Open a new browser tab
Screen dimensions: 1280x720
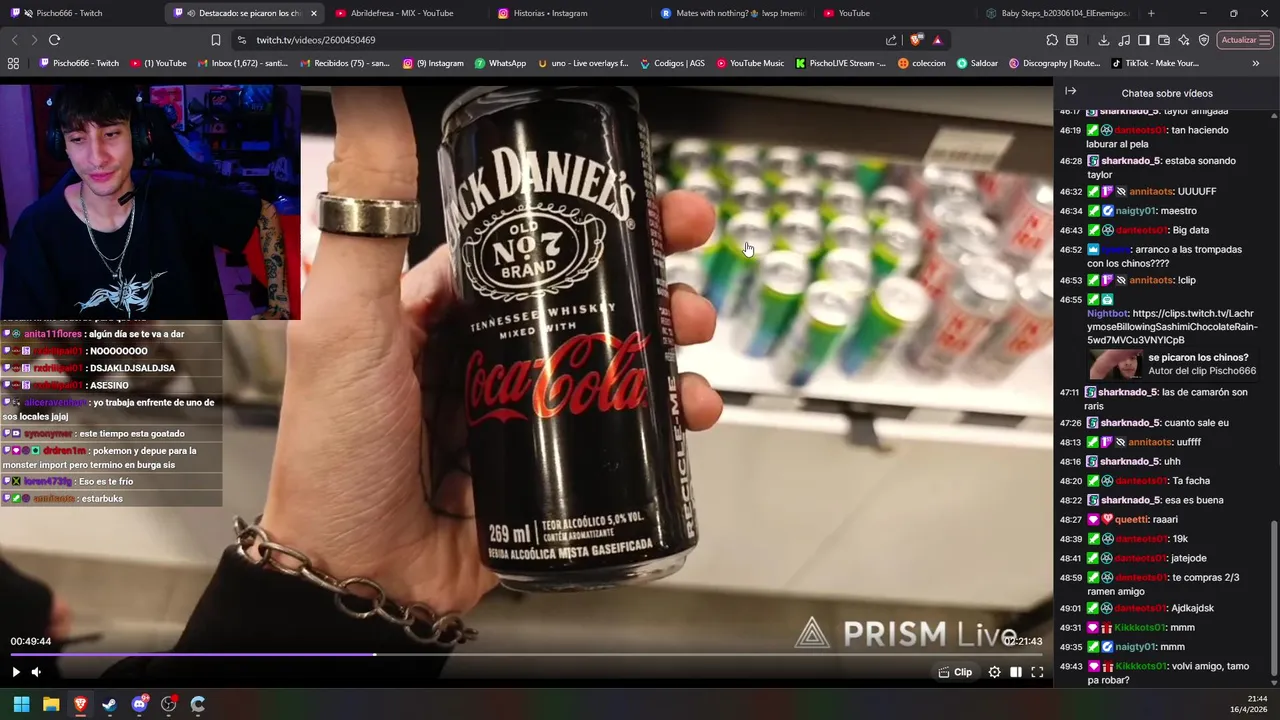click(1151, 13)
